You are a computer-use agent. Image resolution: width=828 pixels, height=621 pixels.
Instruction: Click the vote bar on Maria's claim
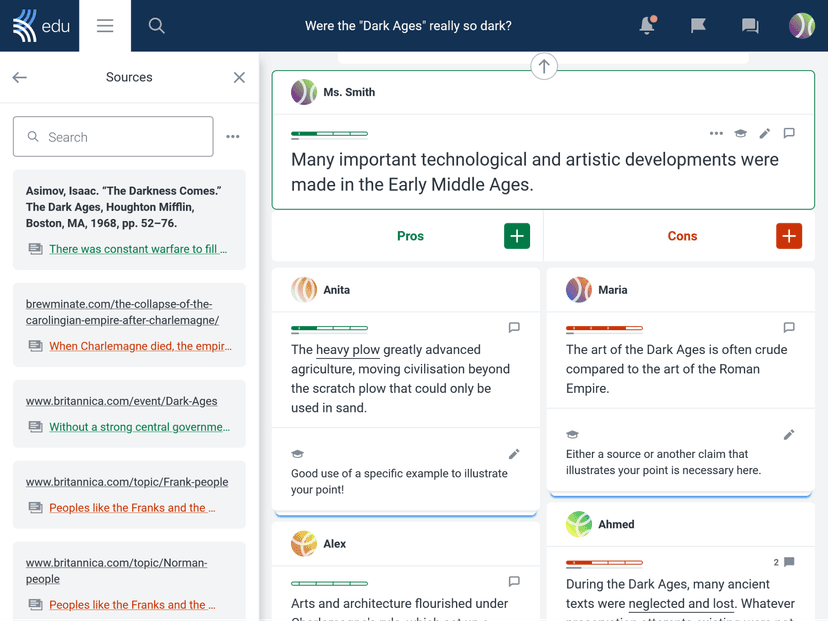(604, 328)
